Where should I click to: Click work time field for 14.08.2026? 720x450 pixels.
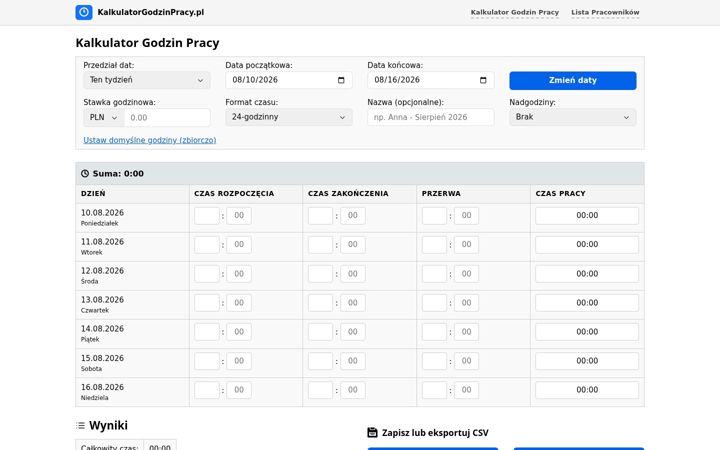pyautogui.click(x=587, y=332)
